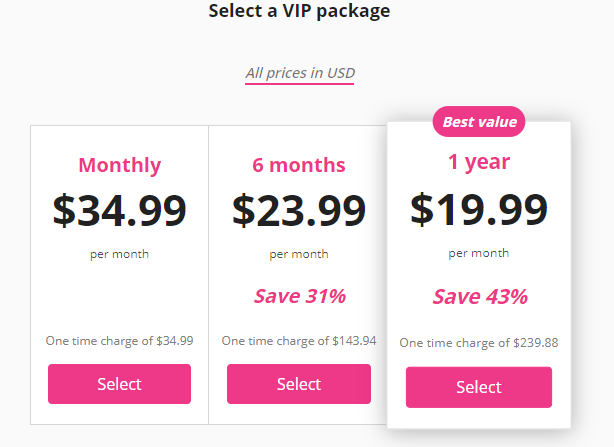Click the Select a VIP package heading
Viewport: 614px width, 447px height.
coord(299,11)
